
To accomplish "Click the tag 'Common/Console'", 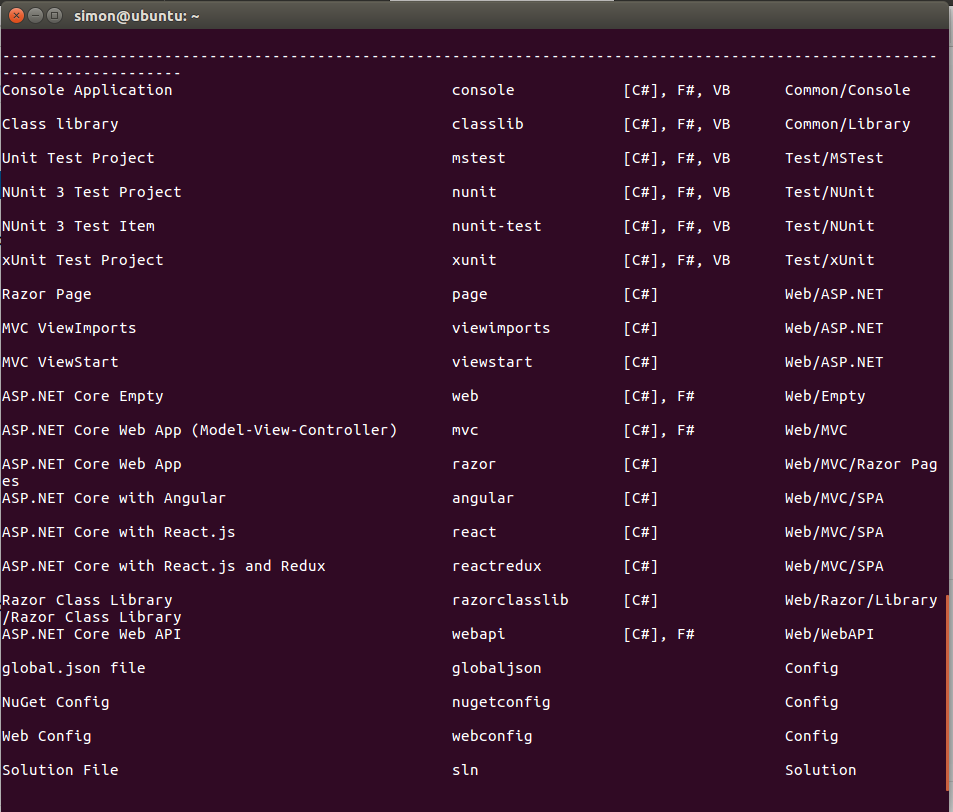I will point(847,91).
